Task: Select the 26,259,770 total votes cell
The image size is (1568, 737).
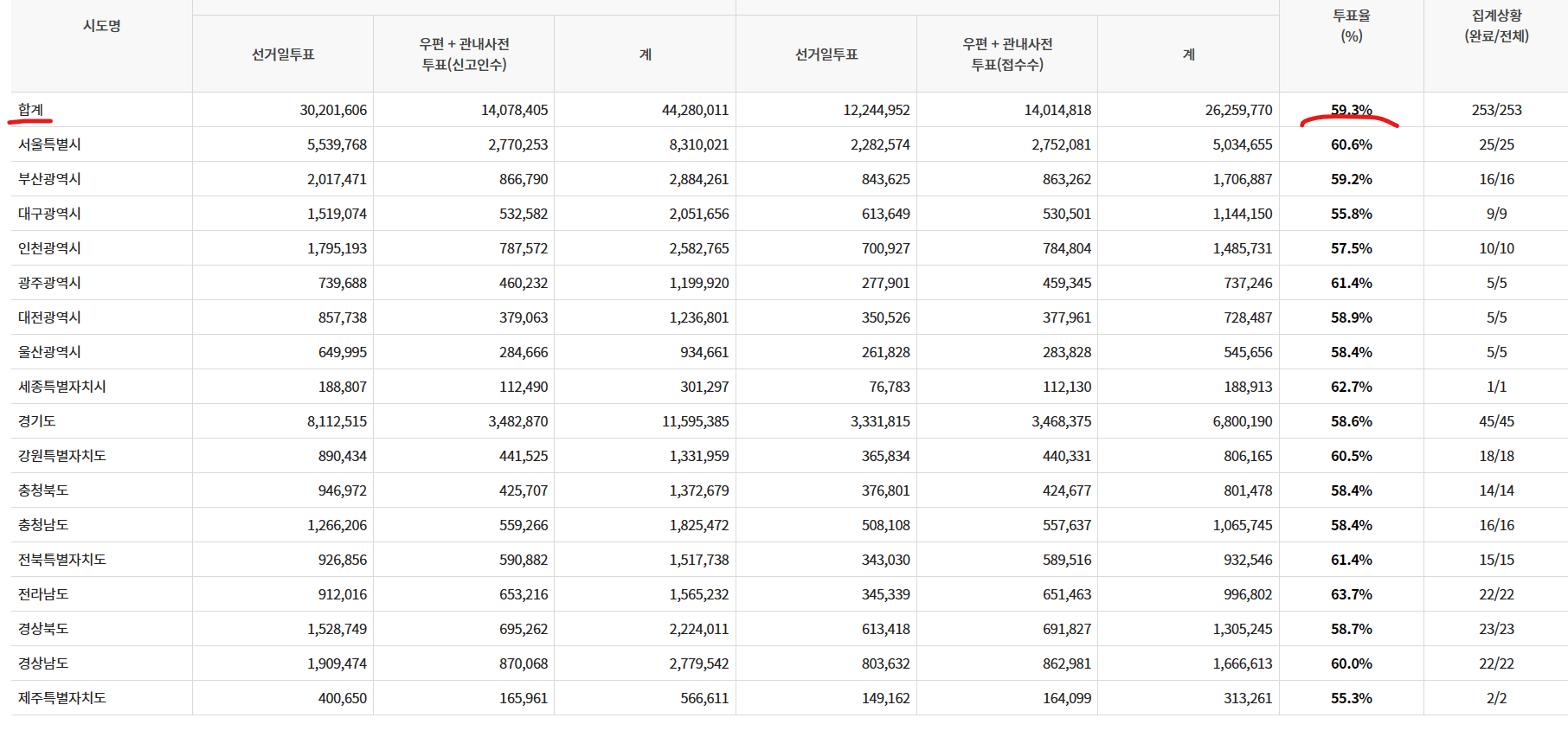Action: click(1238, 110)
